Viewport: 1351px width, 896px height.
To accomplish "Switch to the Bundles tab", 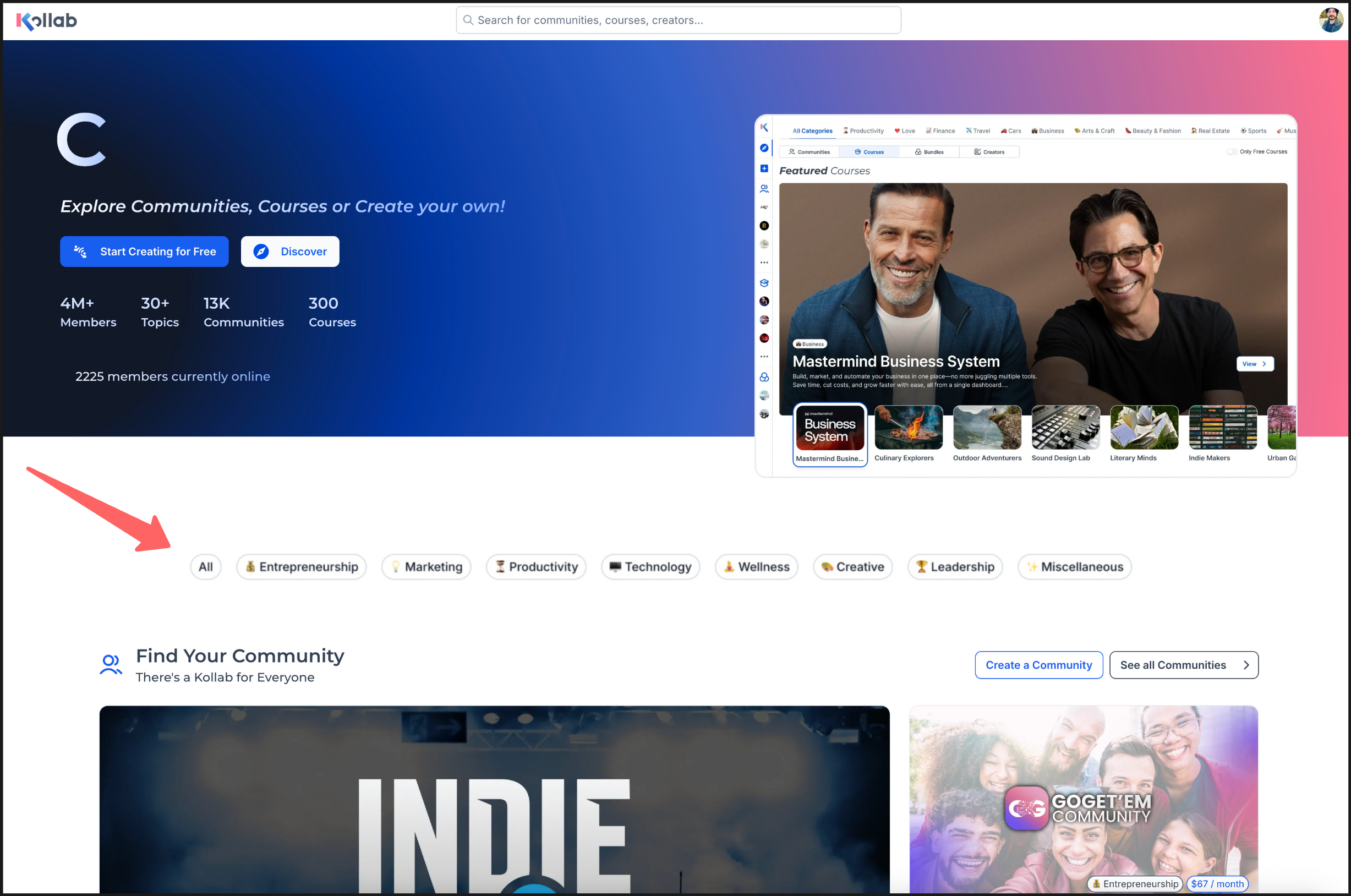I will click(x=929, y=151).
